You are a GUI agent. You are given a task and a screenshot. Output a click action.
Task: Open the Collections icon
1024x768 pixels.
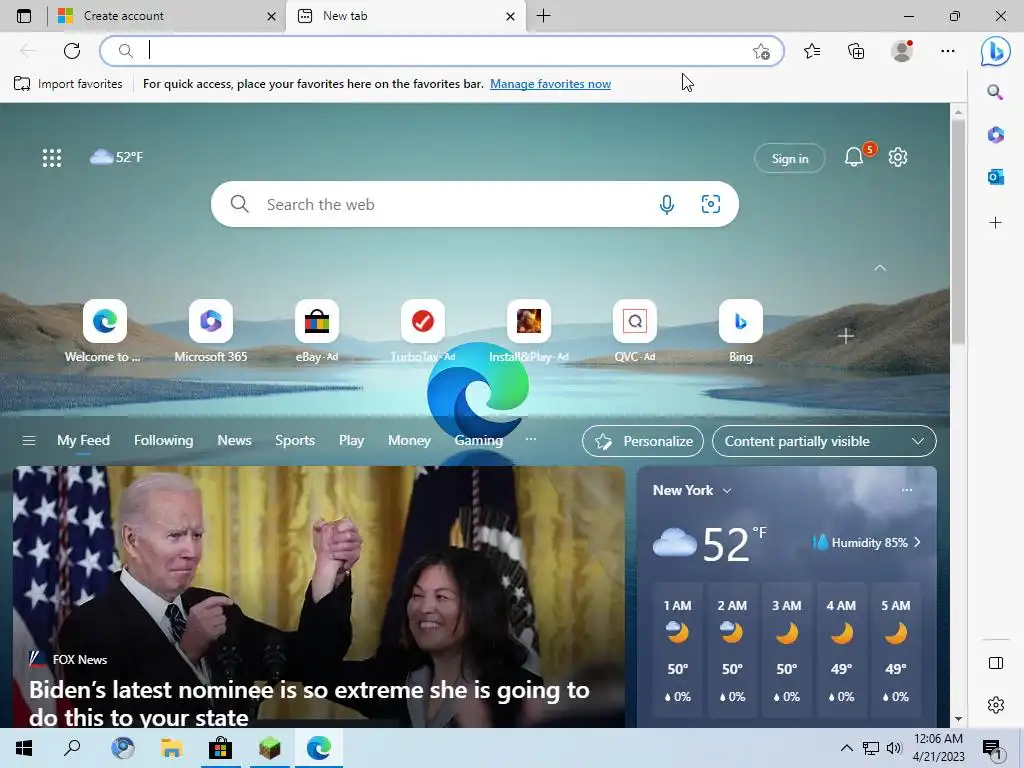tap(856, 50)
